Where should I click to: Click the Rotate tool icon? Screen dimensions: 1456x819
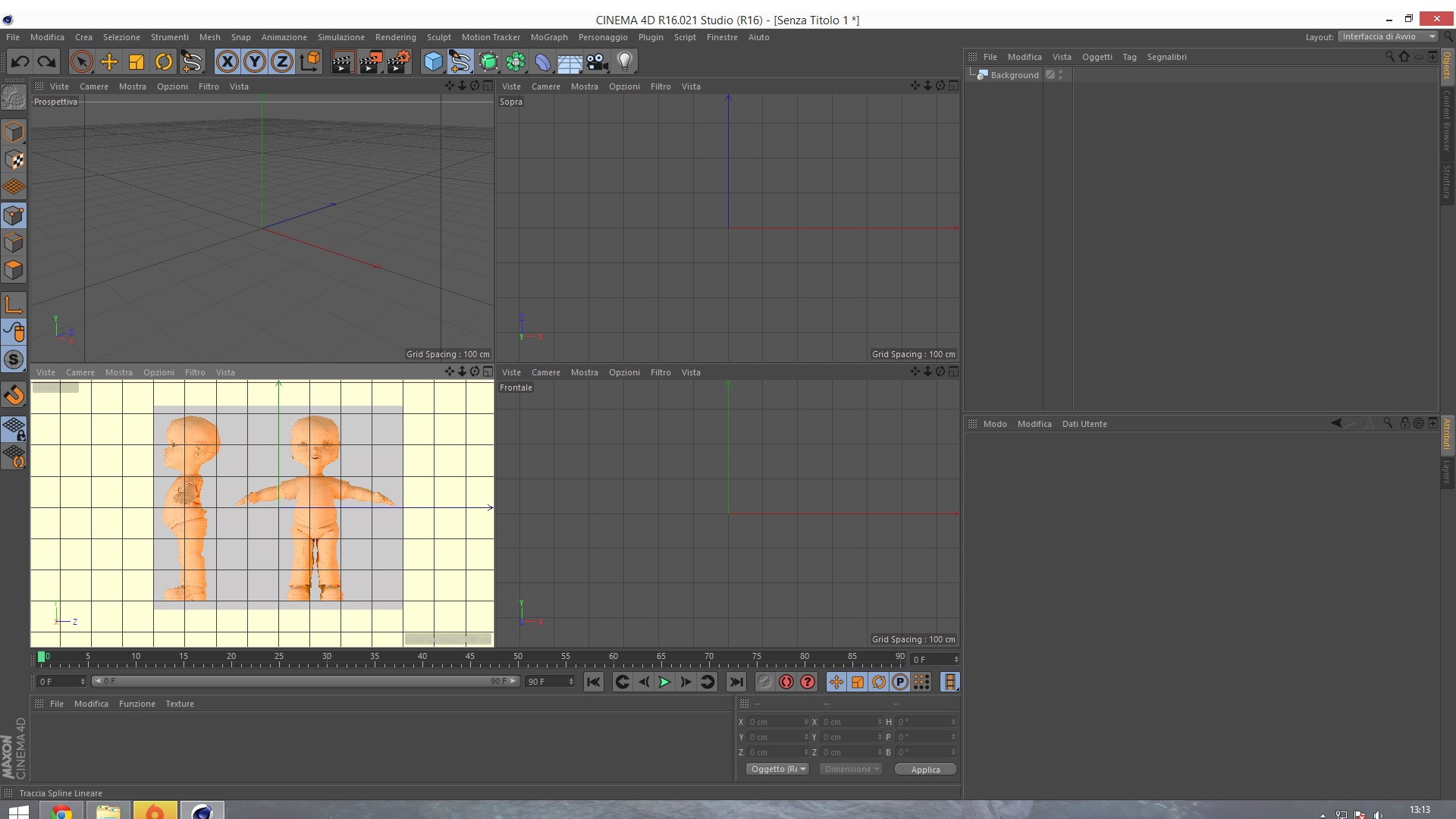[164, 62]
